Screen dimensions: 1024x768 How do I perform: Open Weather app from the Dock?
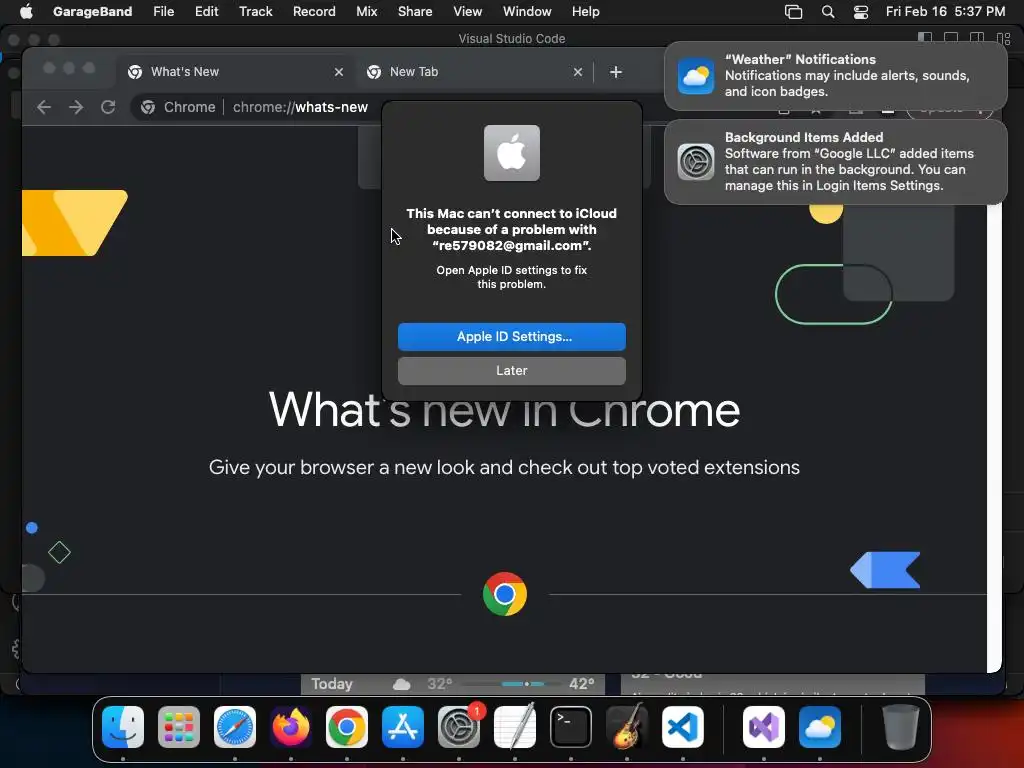point(820,727)
